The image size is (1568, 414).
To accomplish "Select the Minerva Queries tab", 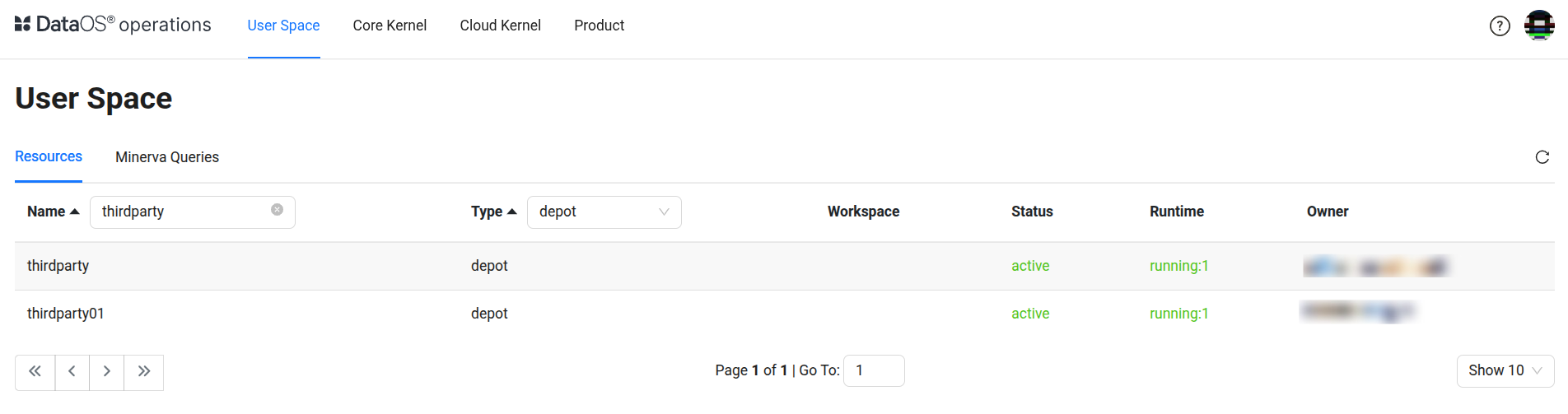I will pos(167,157).
